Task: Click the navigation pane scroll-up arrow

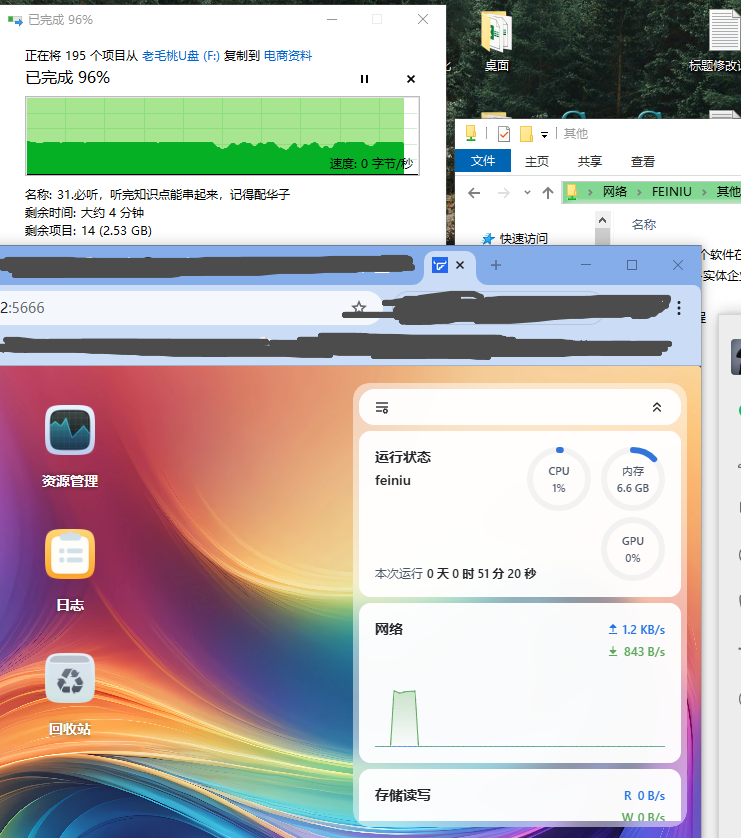Action: 603,220
